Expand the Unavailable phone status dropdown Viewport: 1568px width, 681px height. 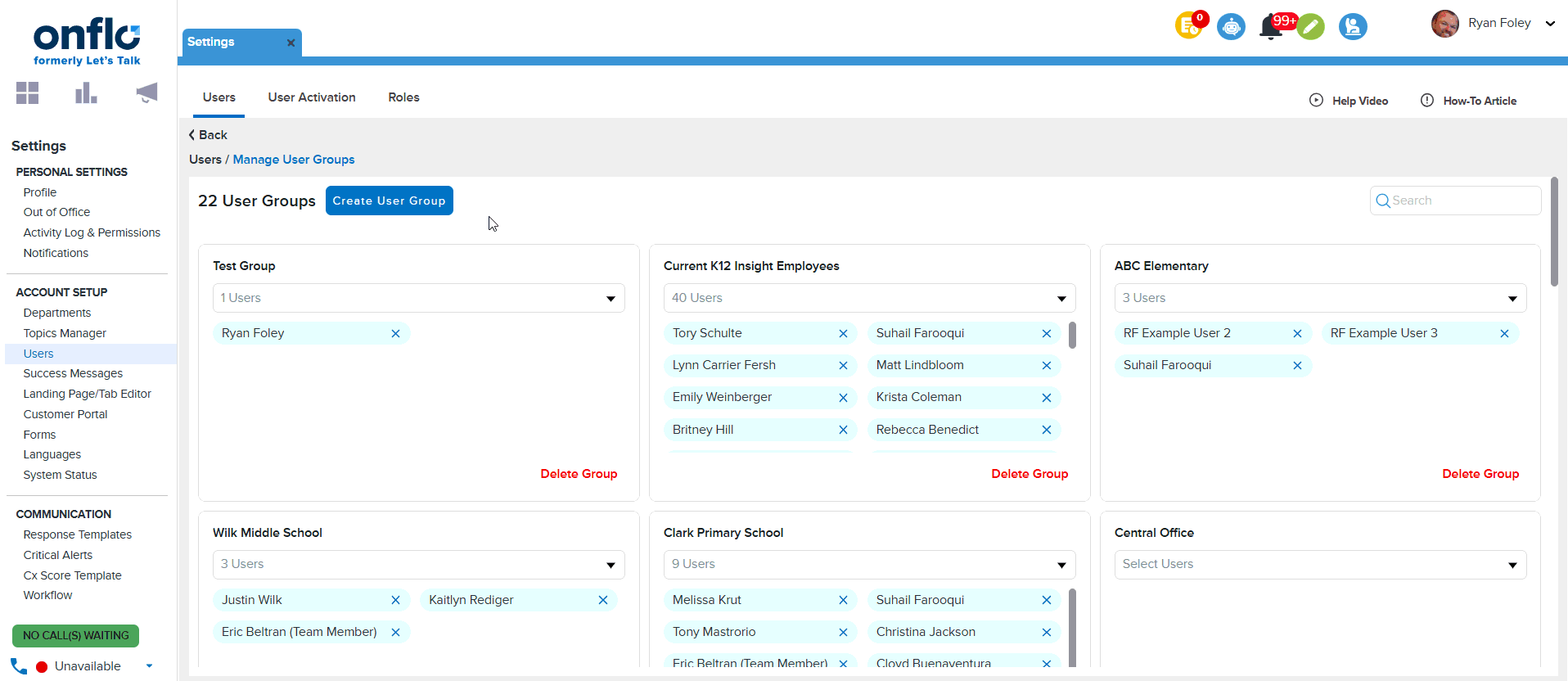coord(149,666)
